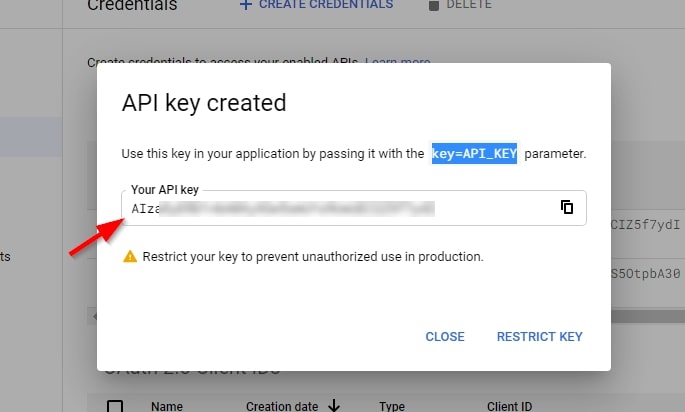Copy the API key with the copy icon
Screen dimensions: 685x412
[567, 208]
